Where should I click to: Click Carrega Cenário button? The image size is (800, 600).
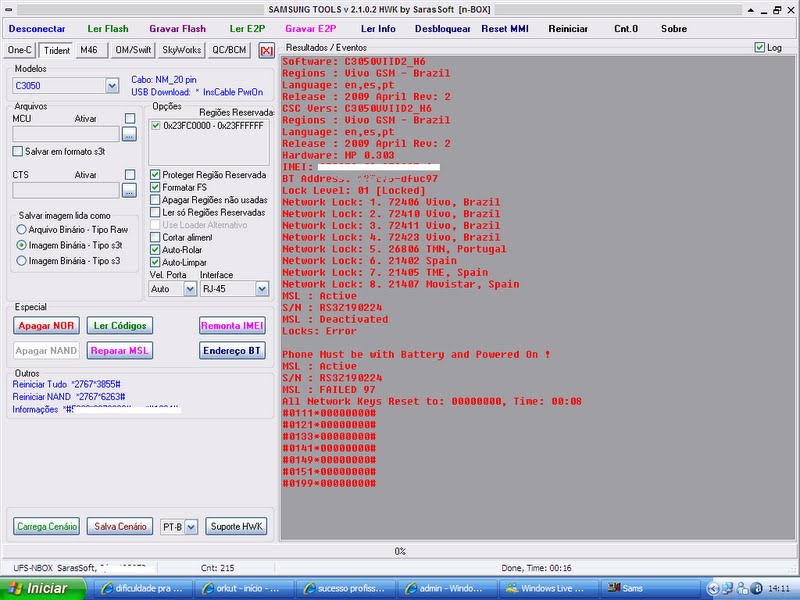46,527
